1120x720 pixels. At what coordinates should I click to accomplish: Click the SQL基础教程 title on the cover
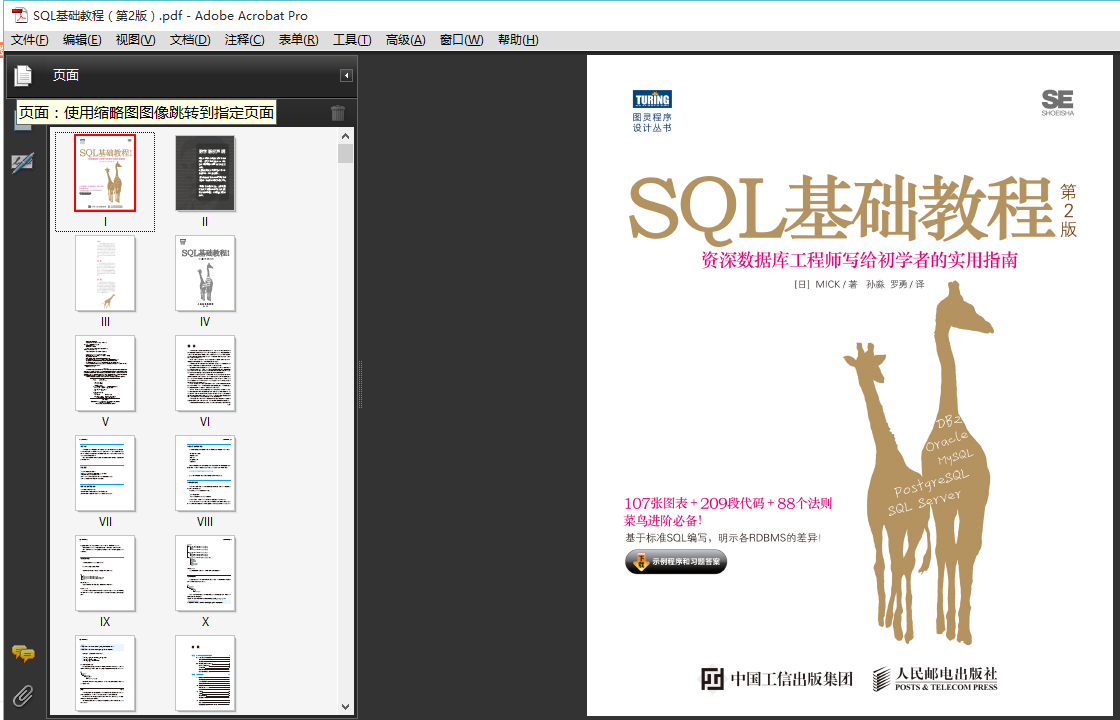841,209
